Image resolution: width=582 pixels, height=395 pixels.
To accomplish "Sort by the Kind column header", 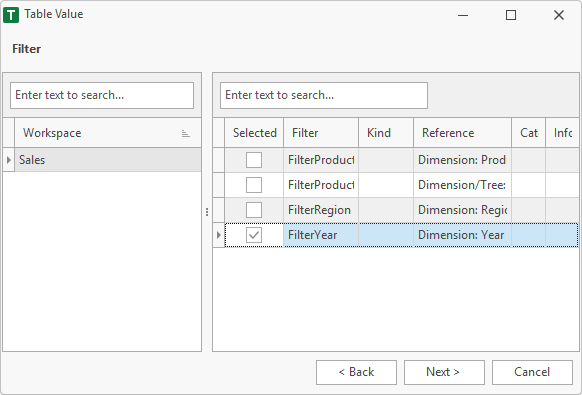I will 386,133.
